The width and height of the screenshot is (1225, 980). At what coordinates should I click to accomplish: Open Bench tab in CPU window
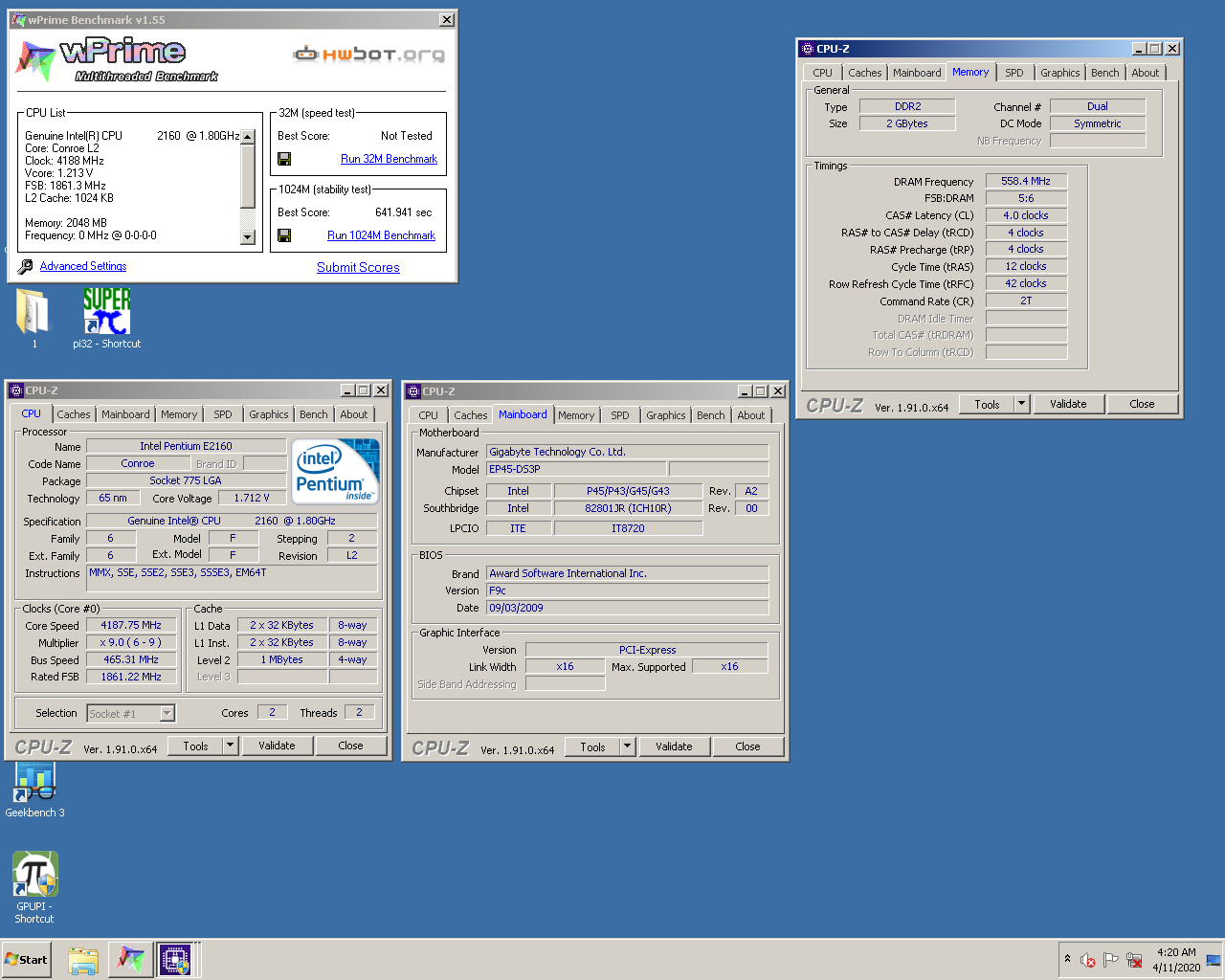coord(313,414)
